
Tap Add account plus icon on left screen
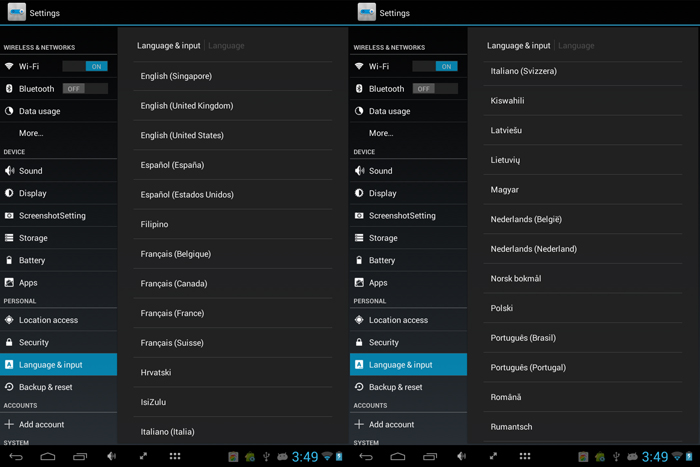(9, 424)
